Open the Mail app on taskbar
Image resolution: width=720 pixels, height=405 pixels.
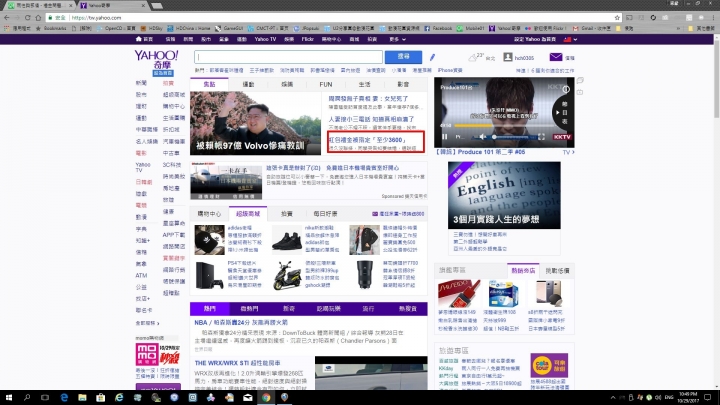pyautogui.click(x=248, y=397)
